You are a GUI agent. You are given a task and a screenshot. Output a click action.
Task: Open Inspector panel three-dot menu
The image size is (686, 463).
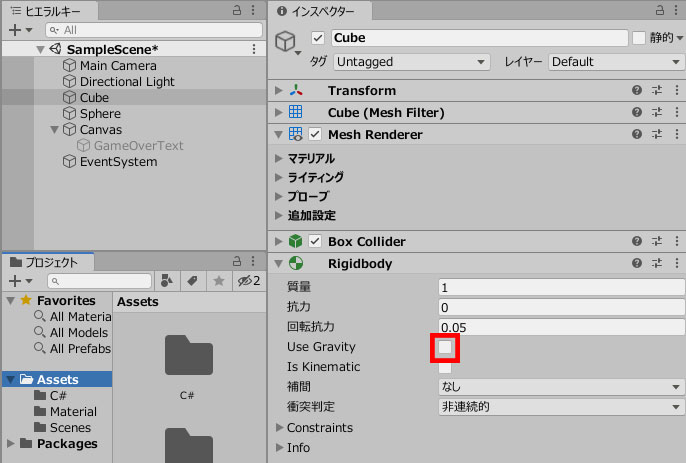click(x=676, y=10)
